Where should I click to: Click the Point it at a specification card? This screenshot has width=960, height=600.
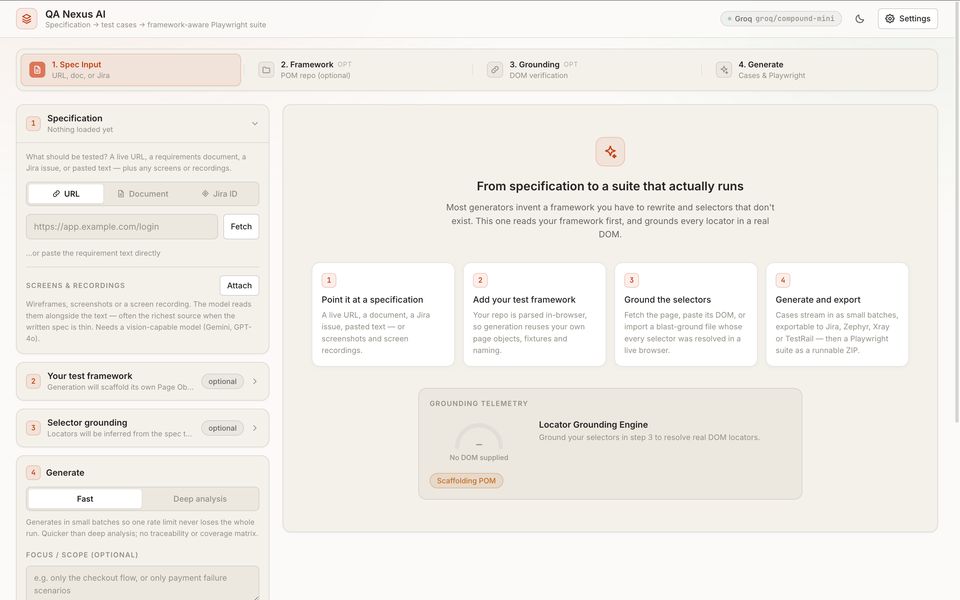(383, 315)
